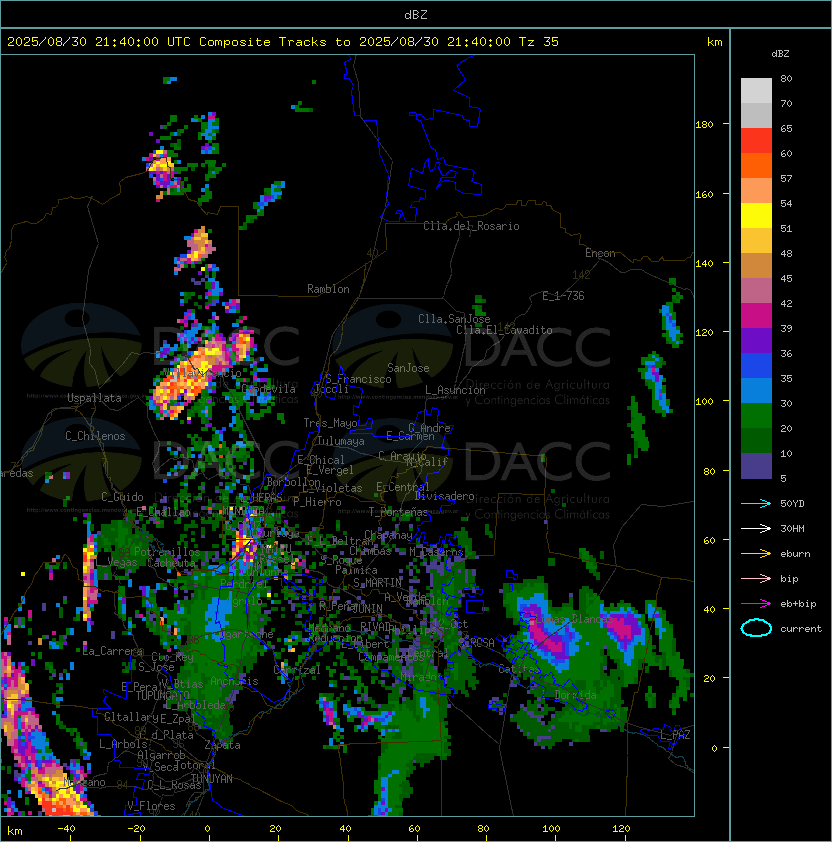Click the 'S_MARTIN' map label
The width and height of the screenshot is (832, 842).
(377, 583)
